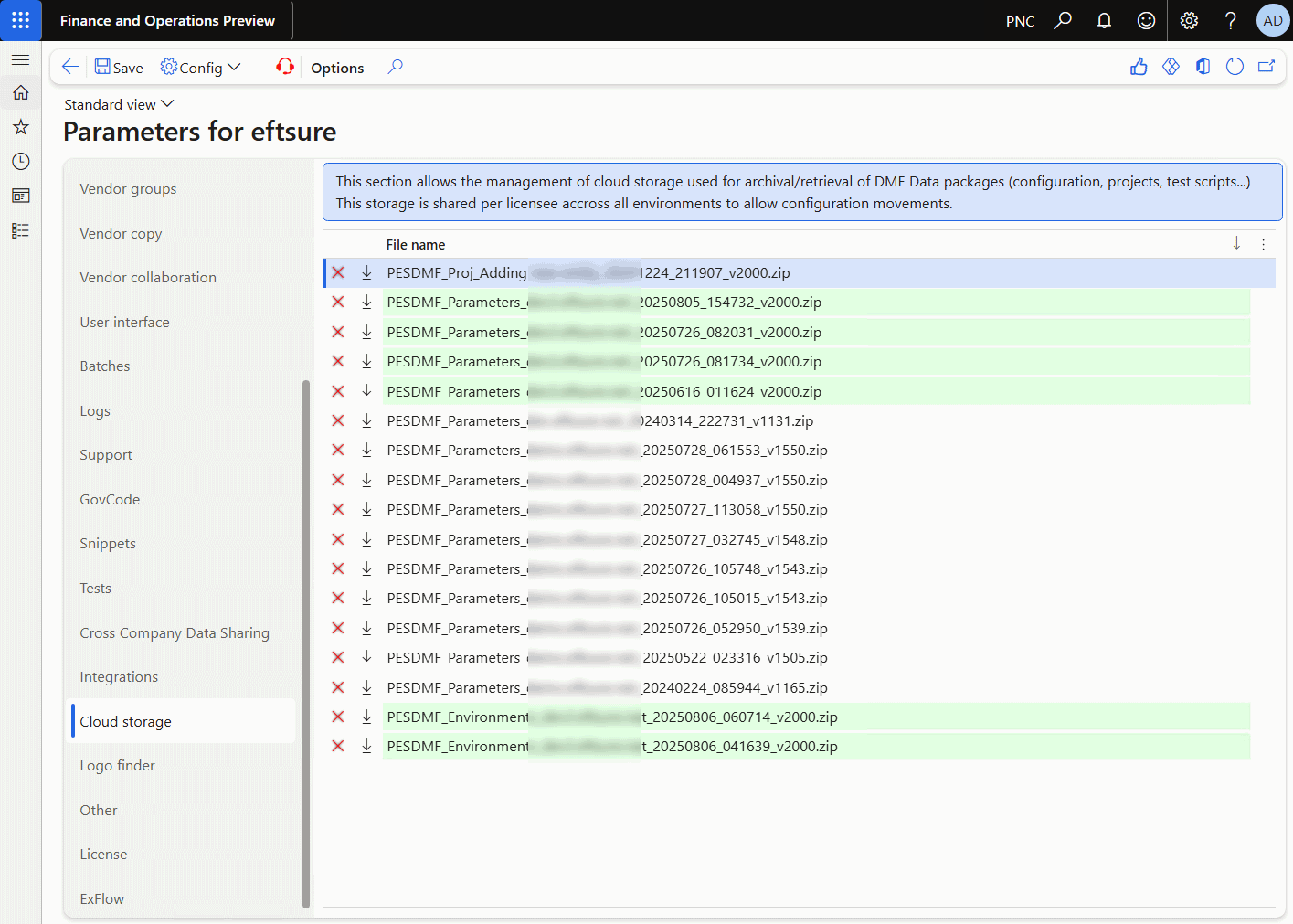The height and width of the screenshot is (924, 1293).
Task: Open the AD user account avatar
Action: (x=1273, y=20)
